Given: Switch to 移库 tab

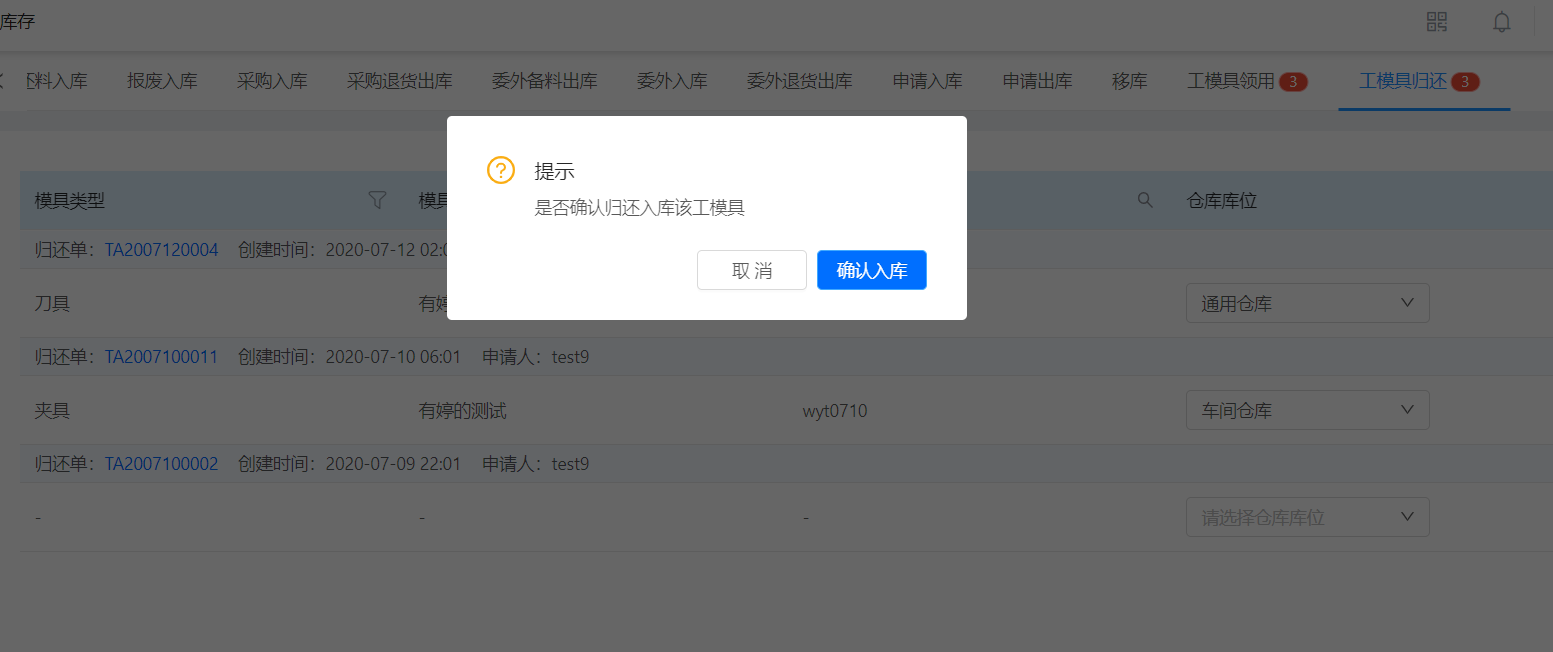Looking at the screenshot, I should (x=1130, y=82).
